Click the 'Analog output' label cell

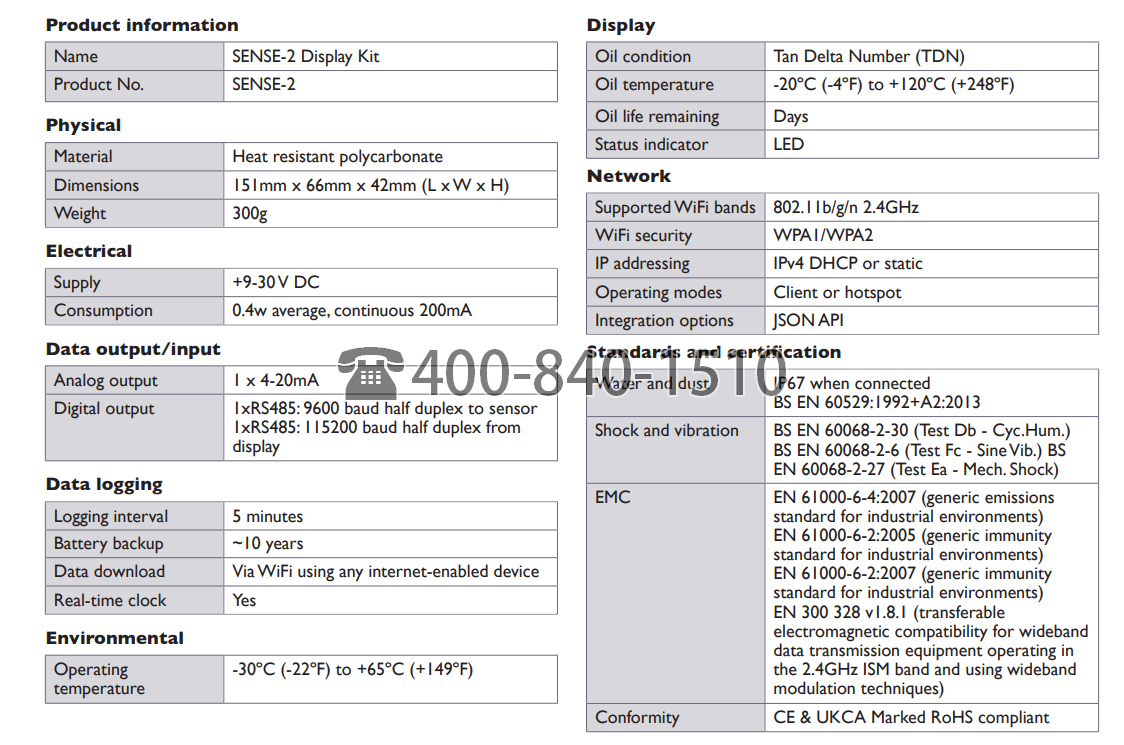coord(135,381)
